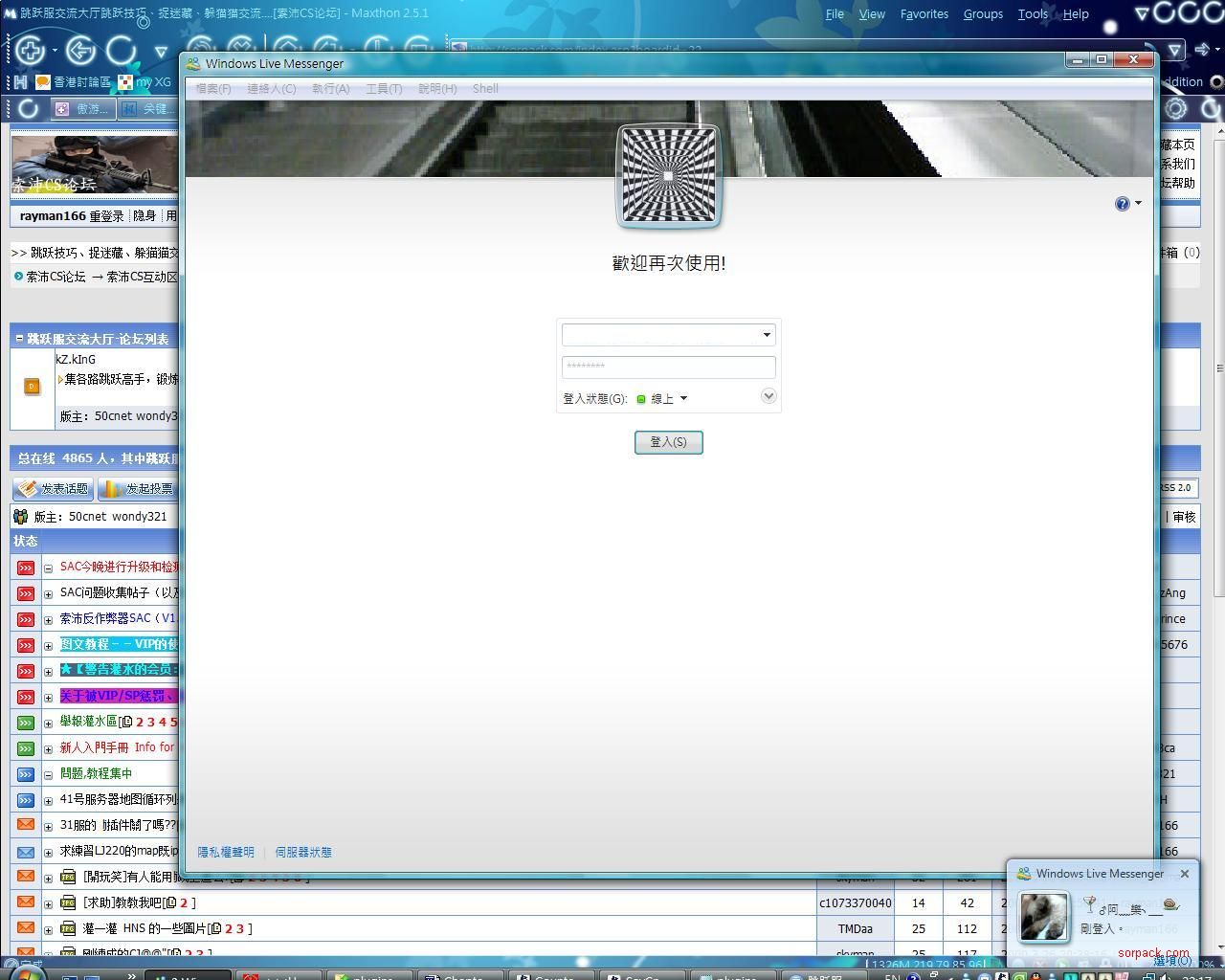Click the Messenger display picture thumbnail
Image resolution: width=1225 pixels, height=980 pixels.
[668, 176]
